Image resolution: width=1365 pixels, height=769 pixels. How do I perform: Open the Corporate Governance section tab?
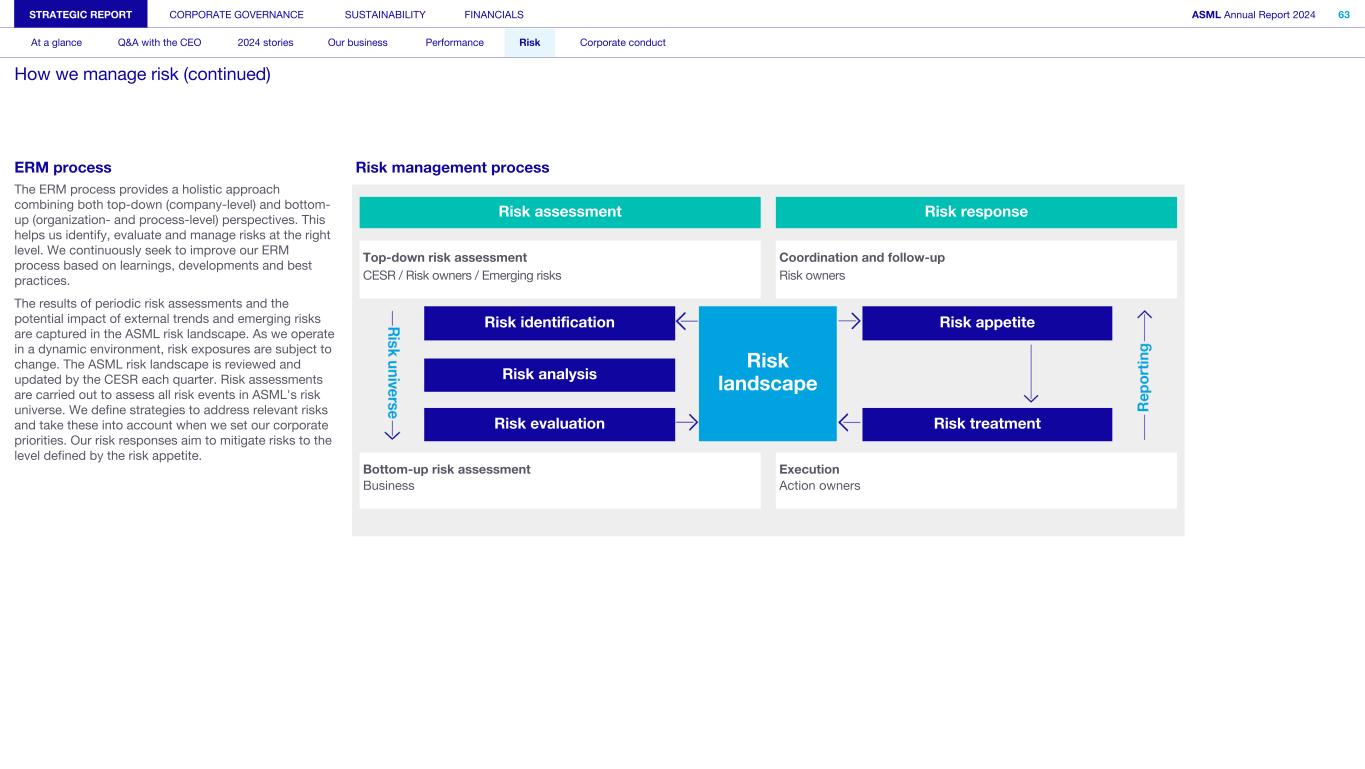click(x=236, y=14)
